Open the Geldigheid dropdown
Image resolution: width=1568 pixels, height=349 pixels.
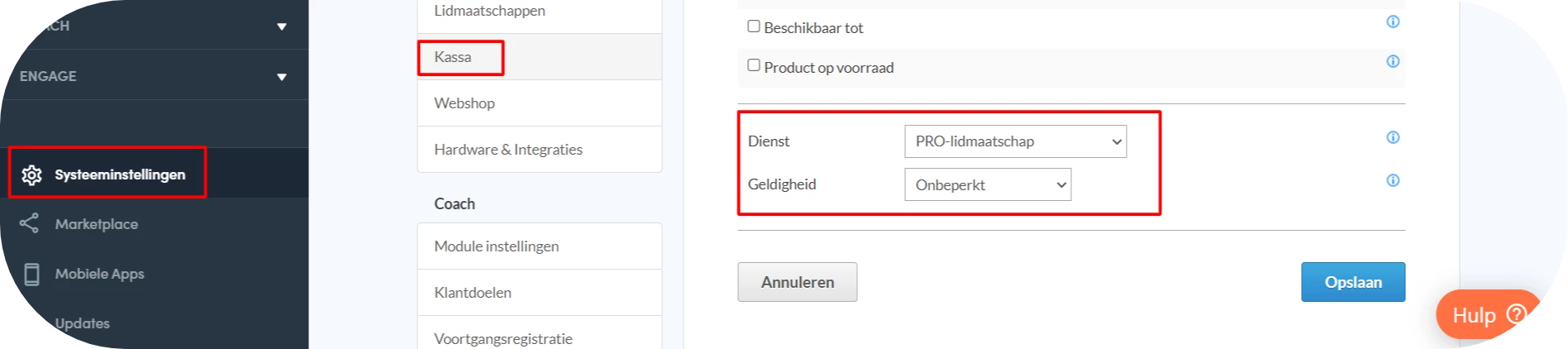(988, 184)
